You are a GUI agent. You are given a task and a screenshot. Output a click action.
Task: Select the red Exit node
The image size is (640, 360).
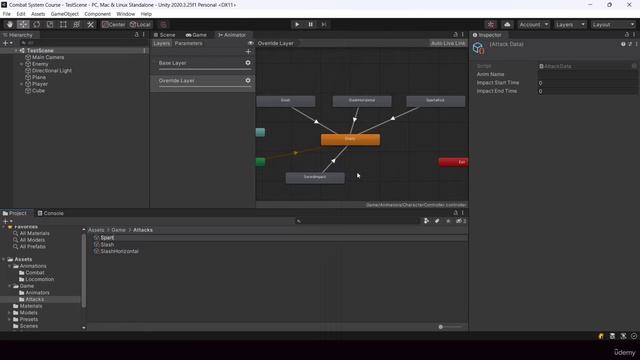click(x=453, y=162)
